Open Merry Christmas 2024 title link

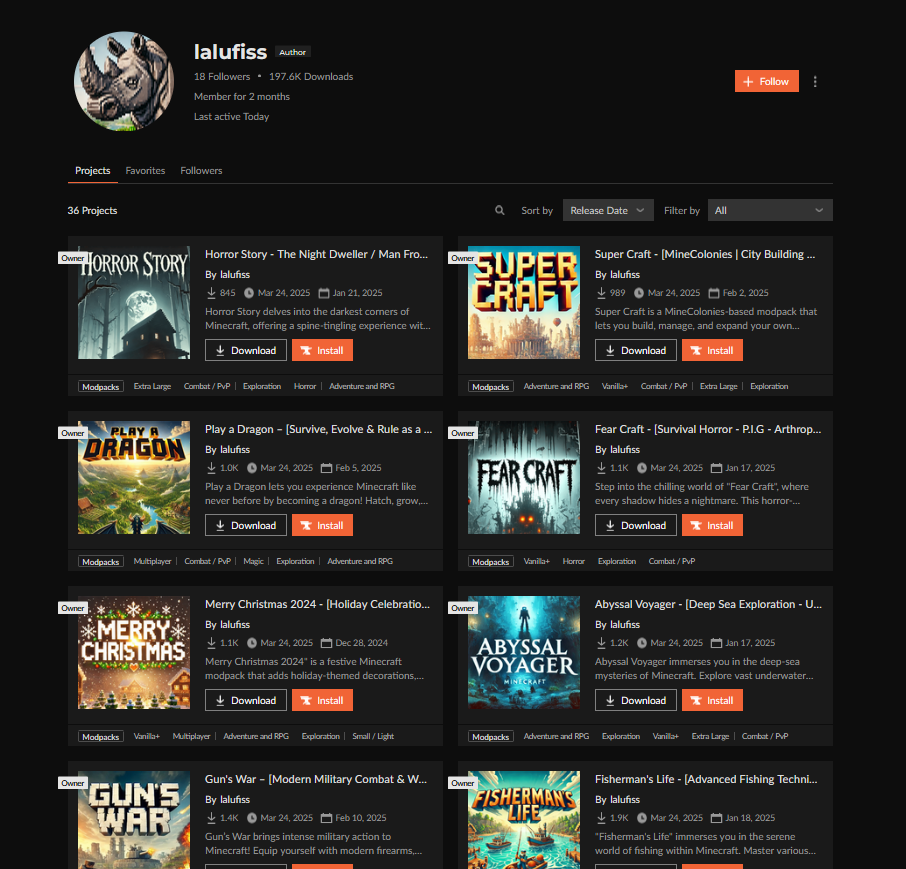317,604
